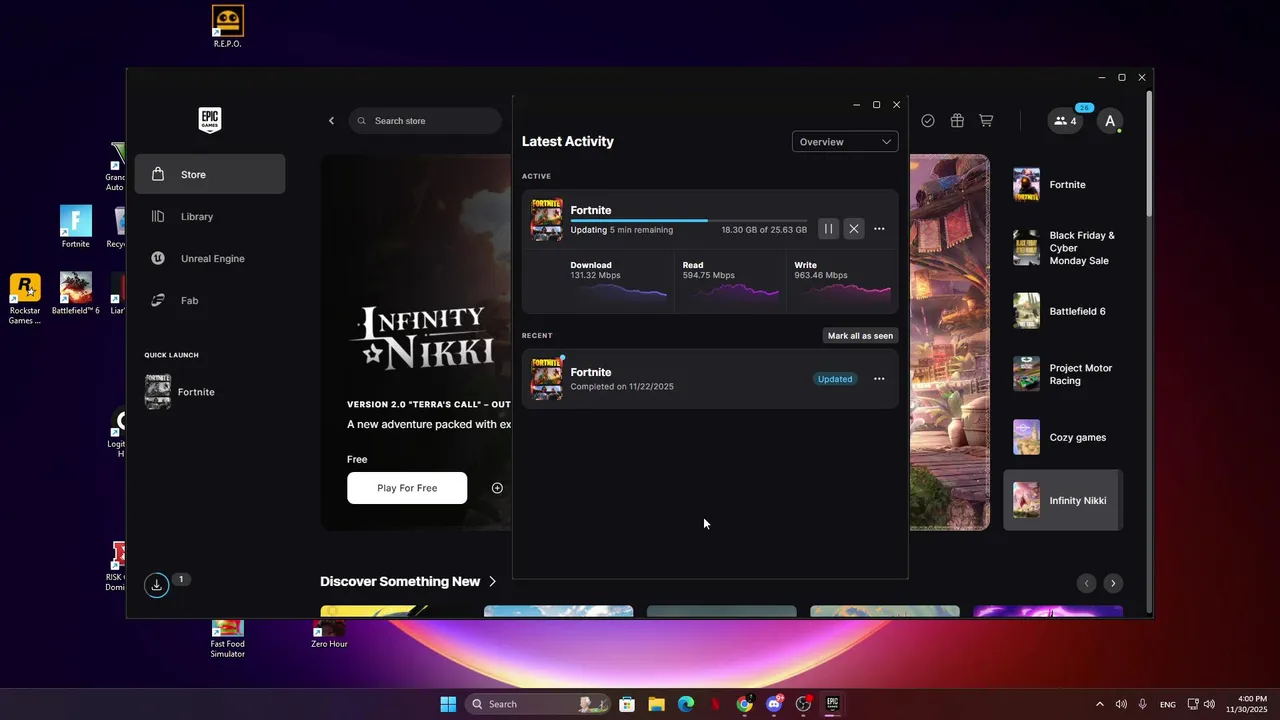Launch Fortnite from Quick Launch
The width and height of the screenshot is (1280, 720).
click(210, 392)
